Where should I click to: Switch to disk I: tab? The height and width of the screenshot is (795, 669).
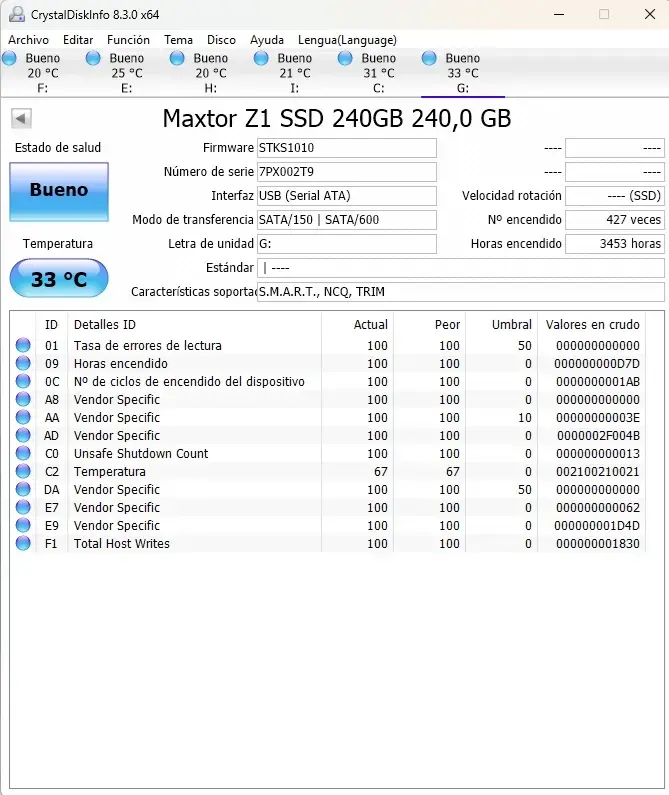click(x=295, y=73)
